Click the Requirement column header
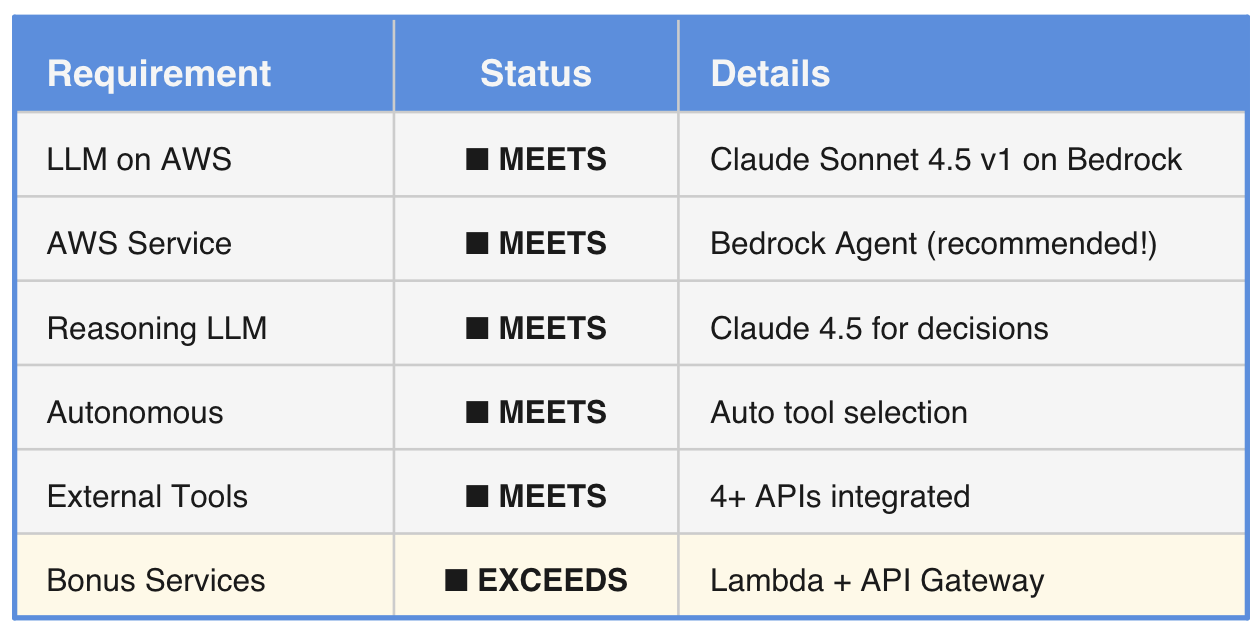Viewport: 1260px width, 632px height. pyautogui.click(x=159, y=74)
